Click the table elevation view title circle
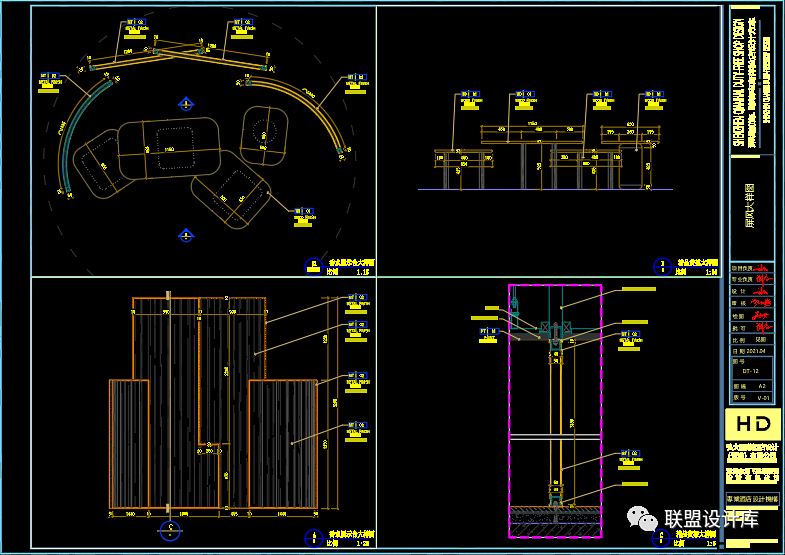Viewport: 785px width, 555px height. click(661, 266)
